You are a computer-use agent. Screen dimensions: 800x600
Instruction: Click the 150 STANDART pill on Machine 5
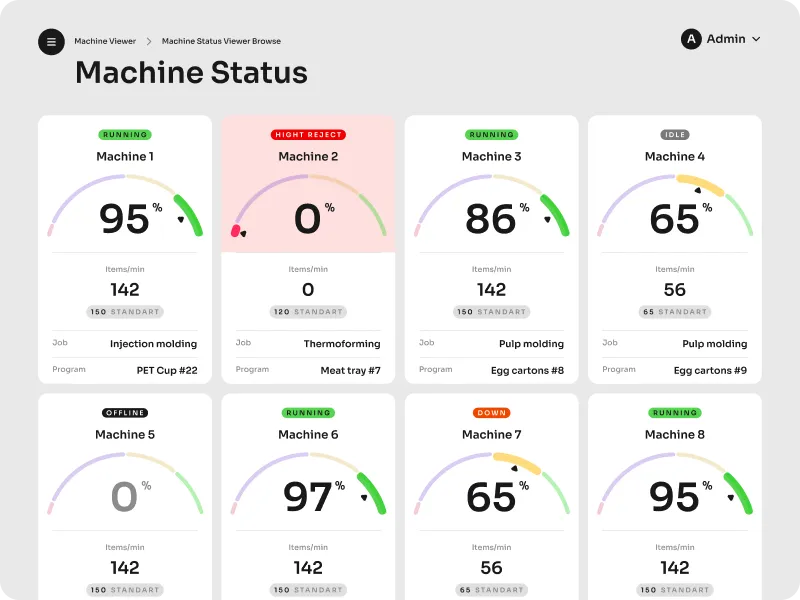tap(125, 590)
